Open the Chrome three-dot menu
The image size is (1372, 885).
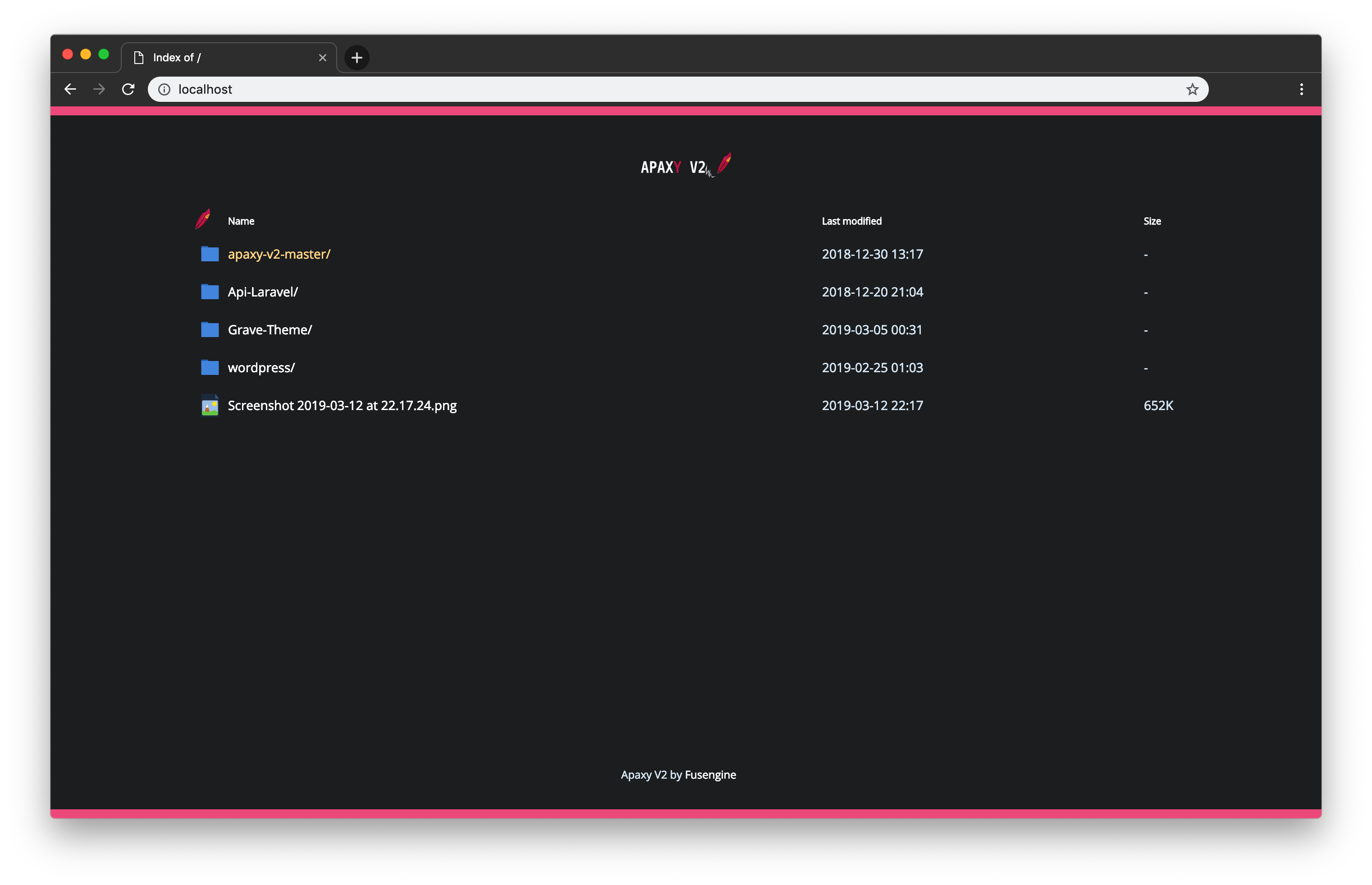coord(1301,89)
